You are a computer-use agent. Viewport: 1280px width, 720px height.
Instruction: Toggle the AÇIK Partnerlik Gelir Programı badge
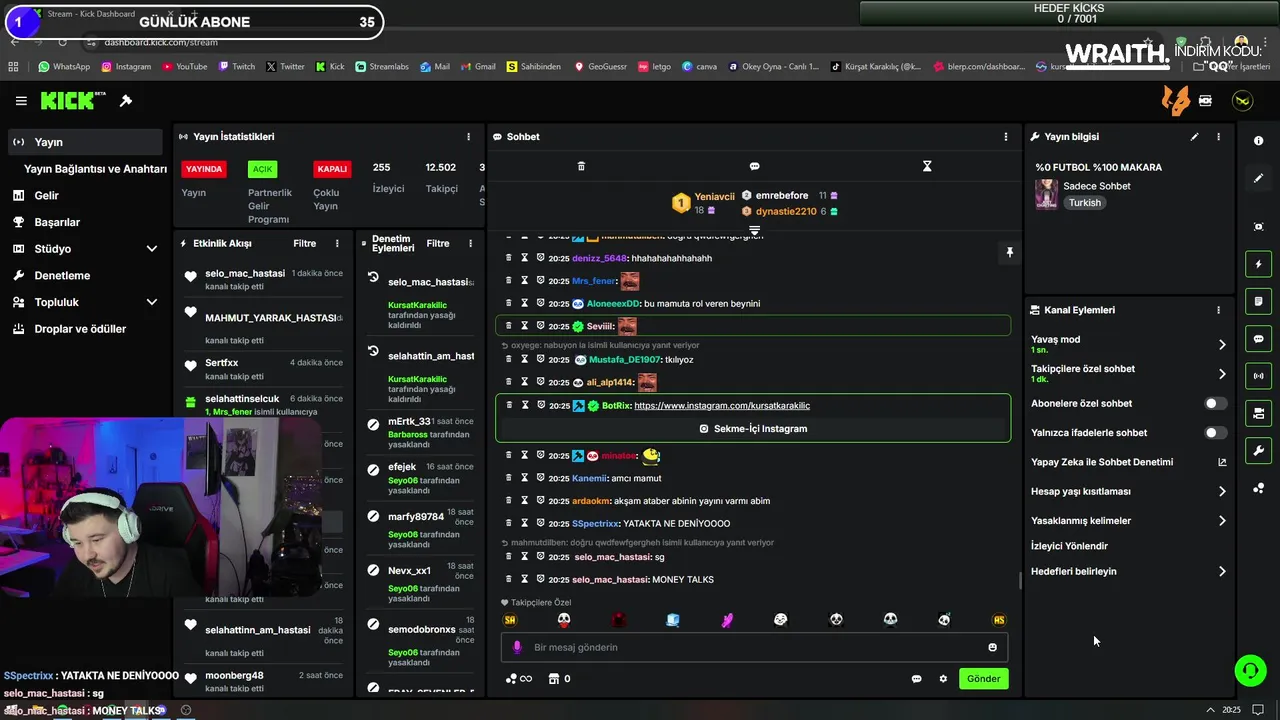click(x=262, y=169)
